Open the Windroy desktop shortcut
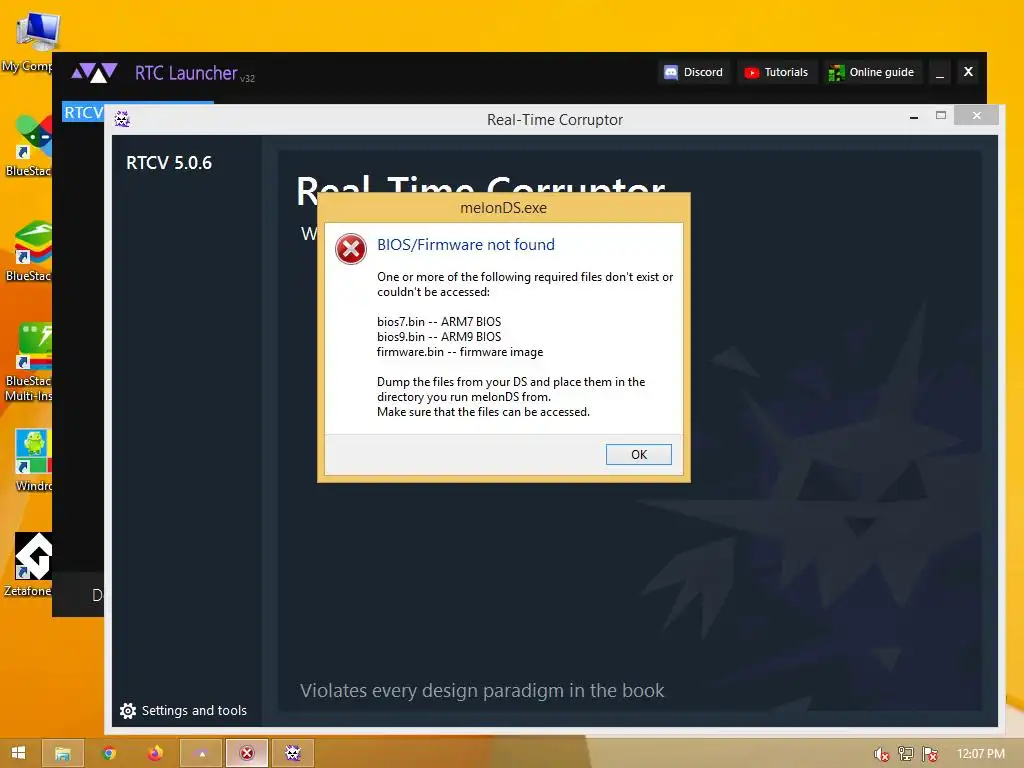The height and width of the screenshot is (768, 1024). pos(31,460)
